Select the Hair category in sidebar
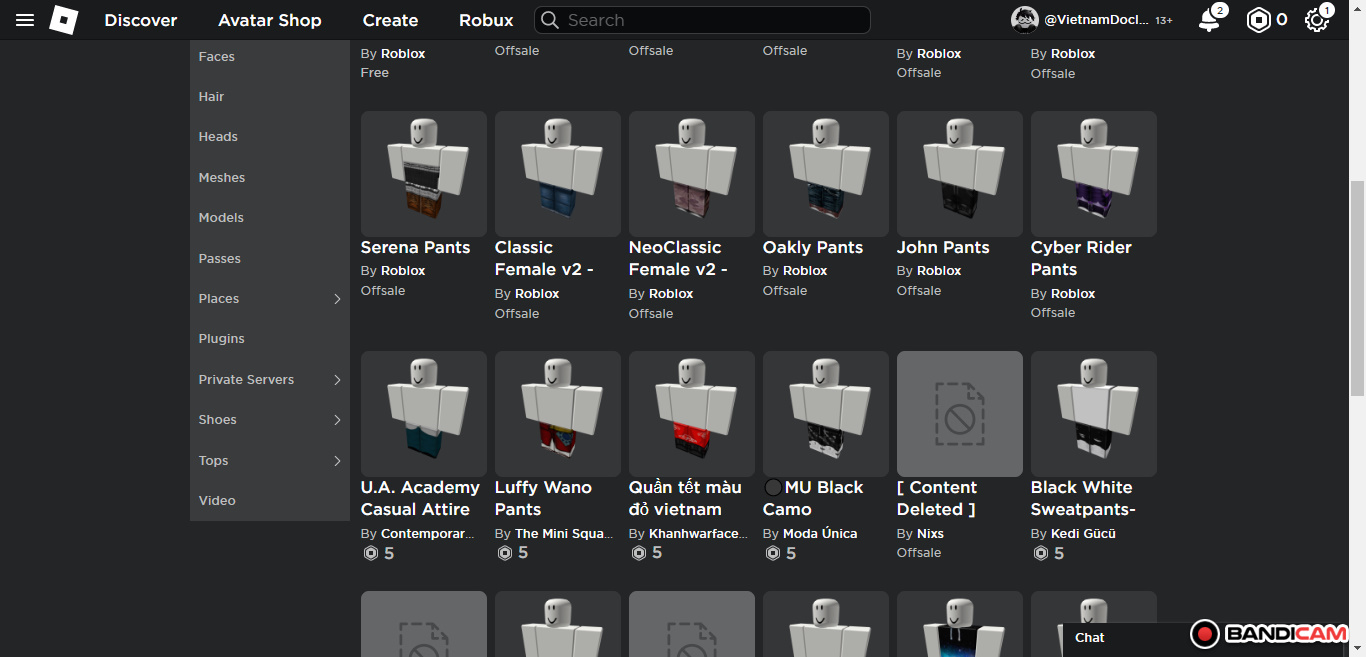1366x657 pixels. click(211, 97)
